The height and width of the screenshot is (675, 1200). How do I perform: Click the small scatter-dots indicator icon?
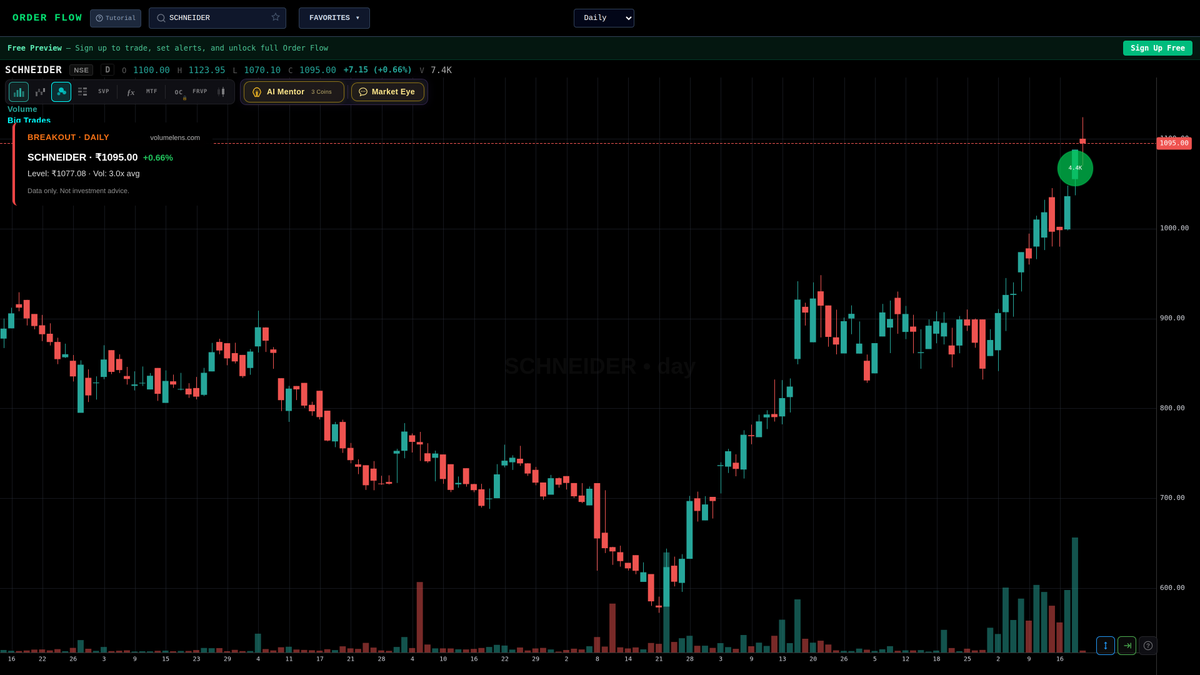tap(40, 91)
